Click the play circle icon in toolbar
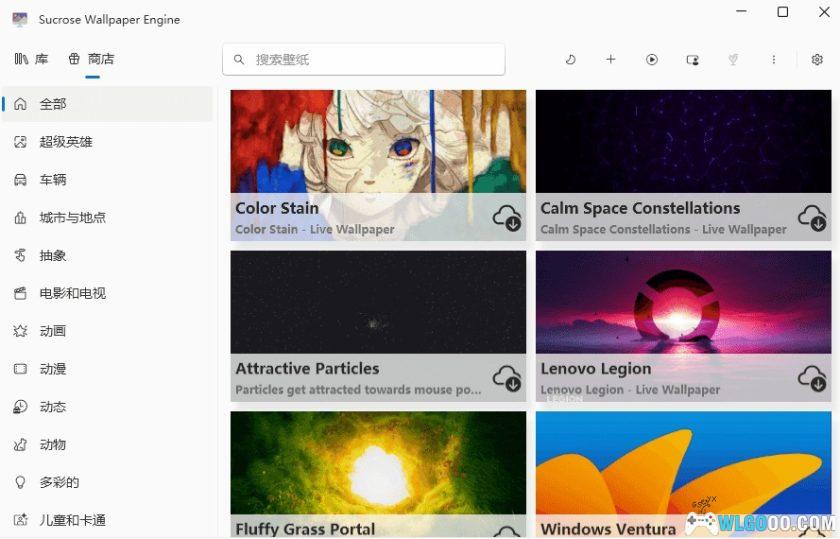This screenshot has height=539, width=840. [651, 59]
